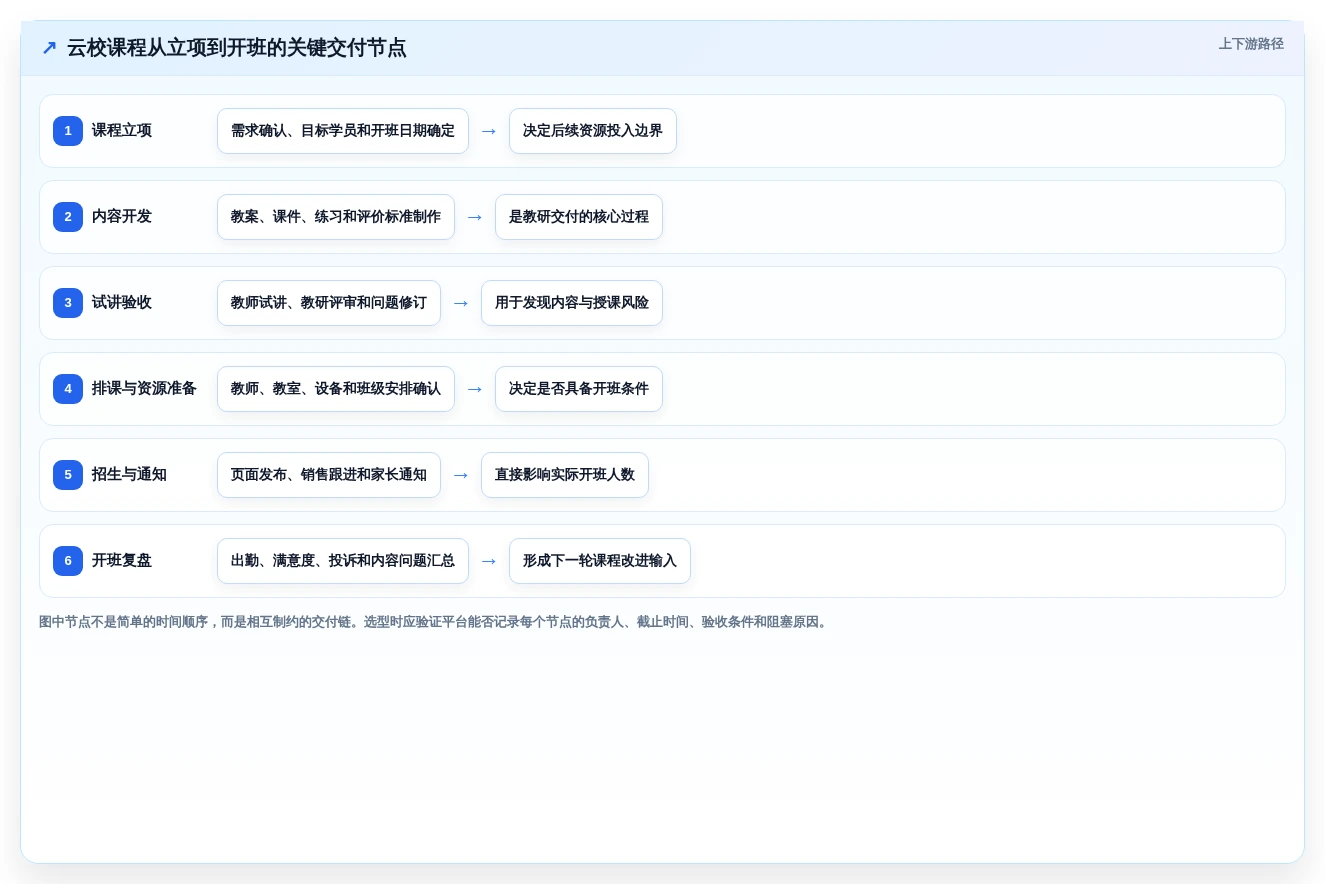
Task: Select step badge number 3
Action: [68, 303]
